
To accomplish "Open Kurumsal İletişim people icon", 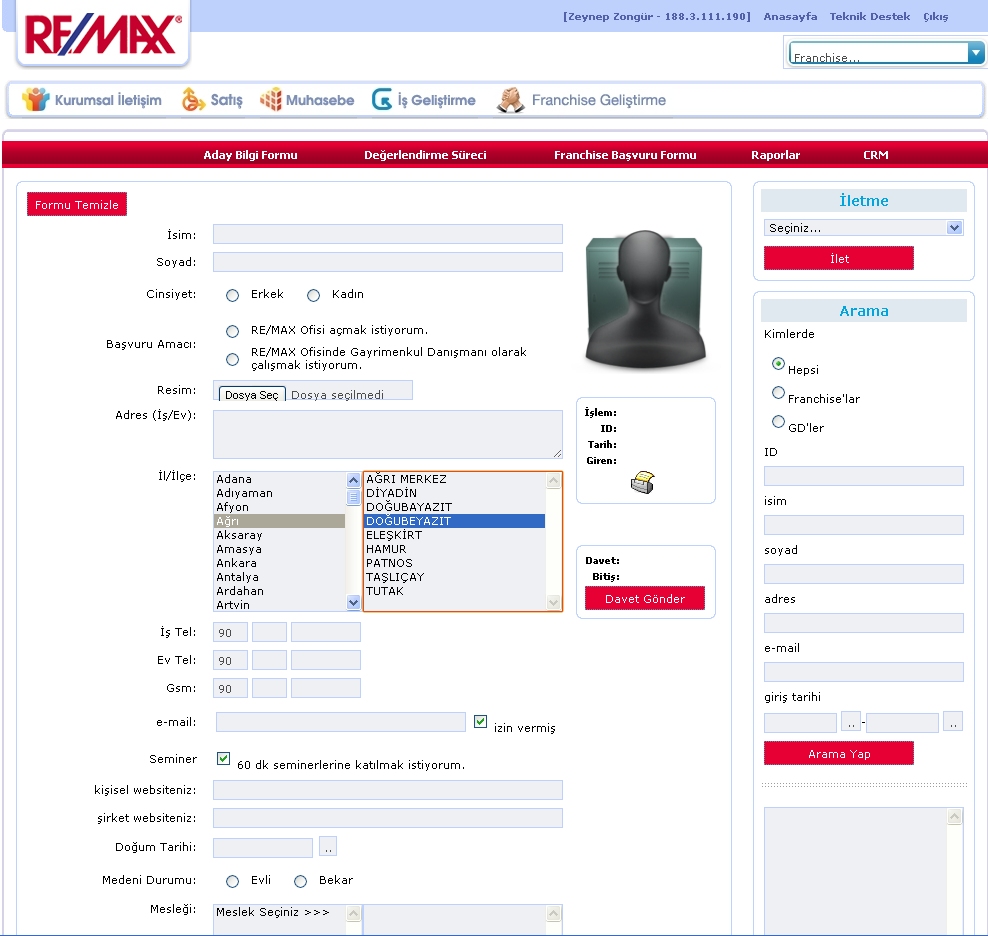I will (x=35, y=100).
